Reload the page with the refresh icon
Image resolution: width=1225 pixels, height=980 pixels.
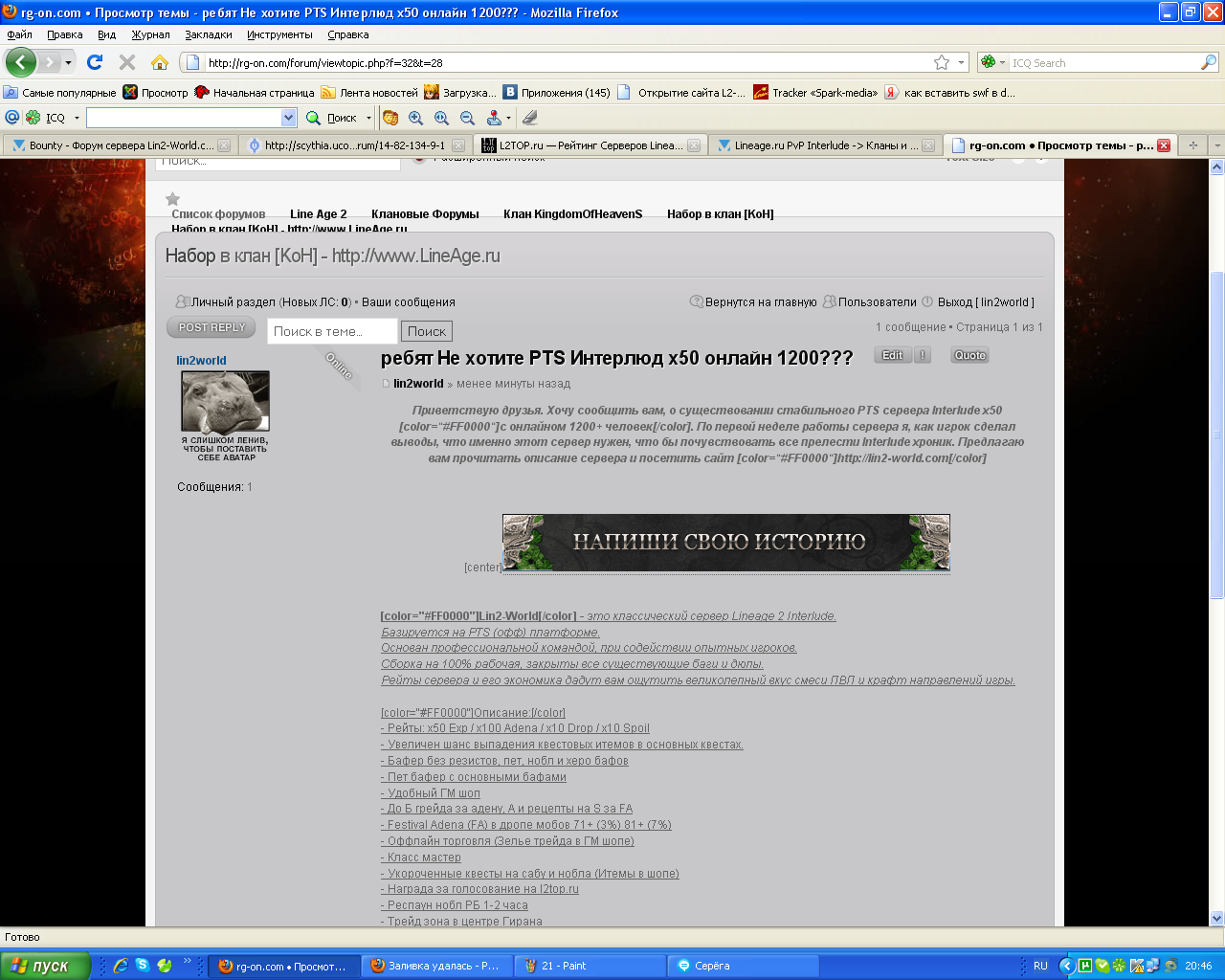[x=95, y=62]
